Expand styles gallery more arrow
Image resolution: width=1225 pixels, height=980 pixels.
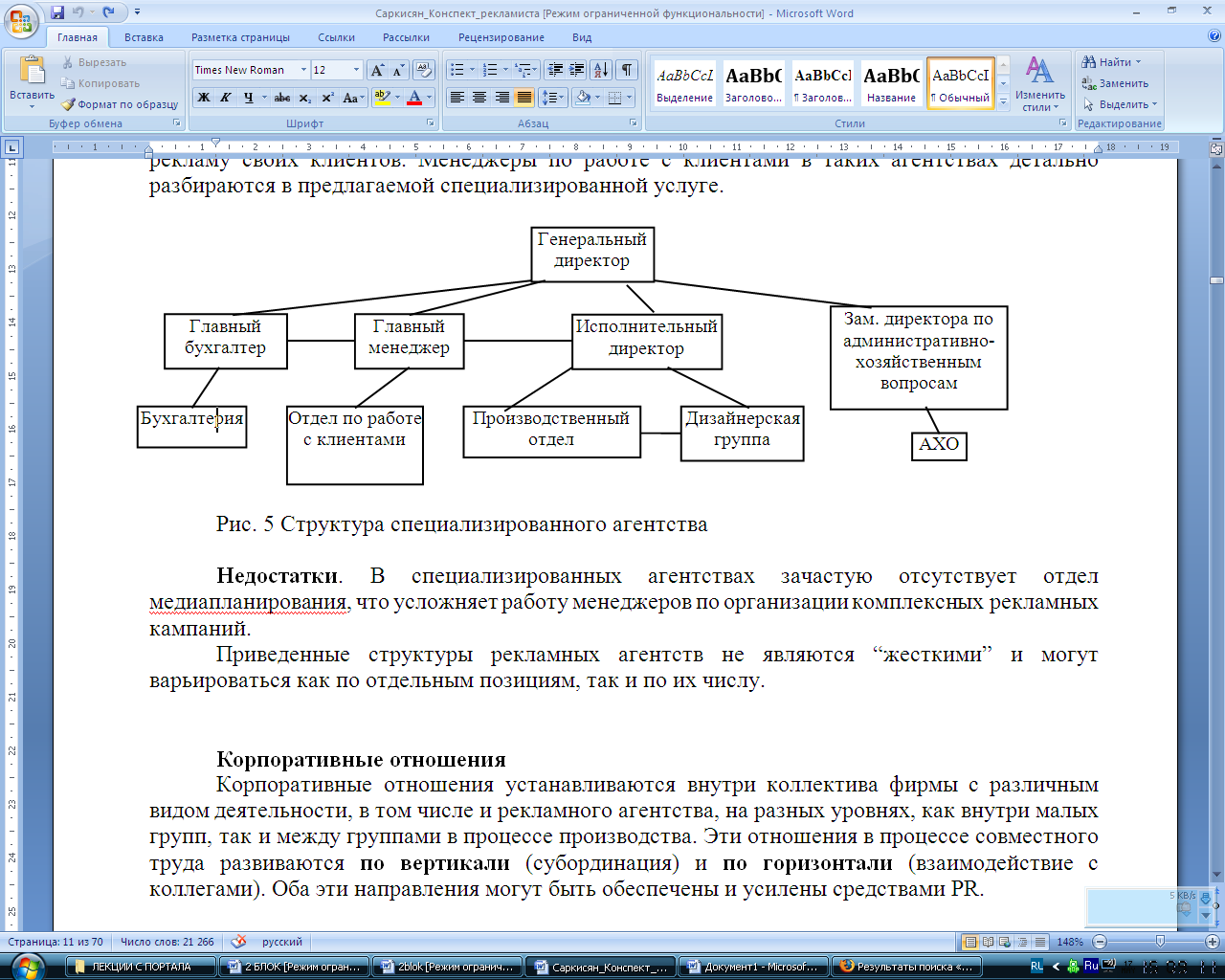point(1003,103)
